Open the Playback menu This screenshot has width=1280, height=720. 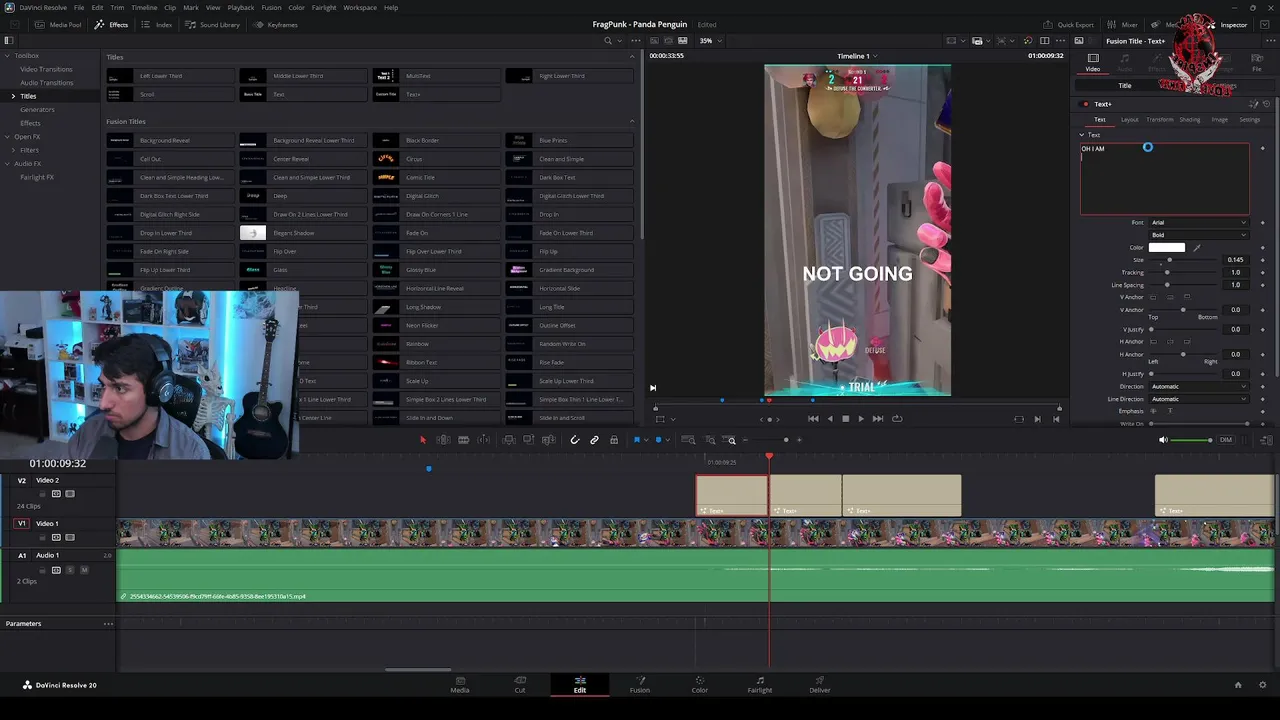coord(240,7)
